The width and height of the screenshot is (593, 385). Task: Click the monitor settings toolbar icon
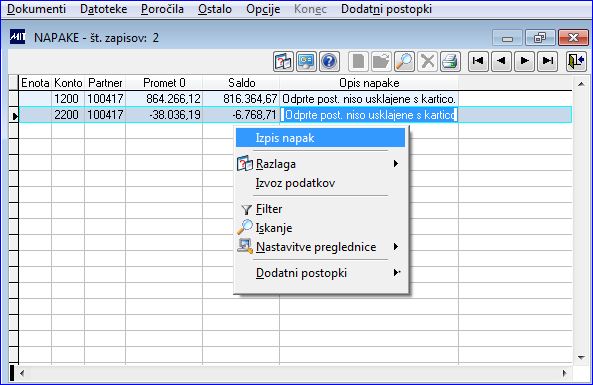coord(306,61)
